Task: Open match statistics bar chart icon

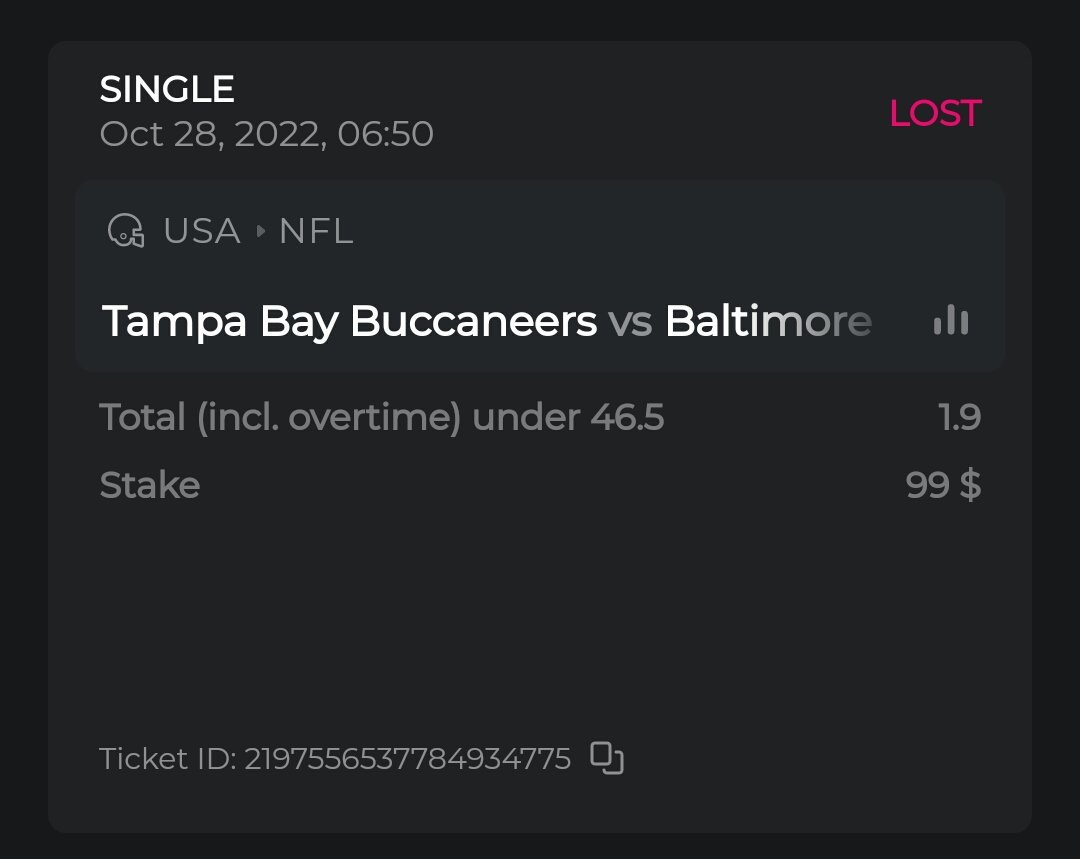Action: point(950,321)
